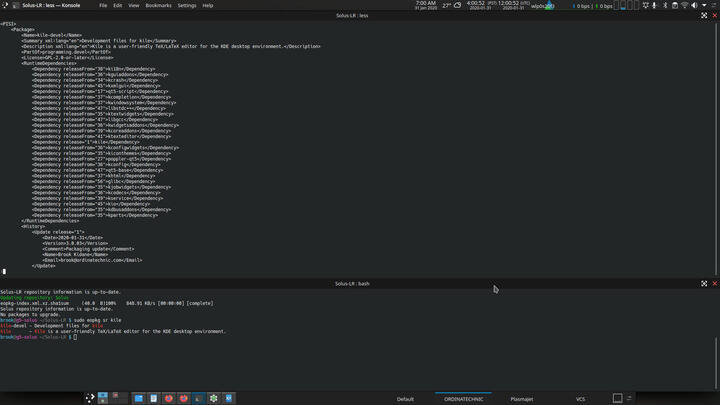
Task: Open the clipboard tray icon
Action: pos(675,6)
